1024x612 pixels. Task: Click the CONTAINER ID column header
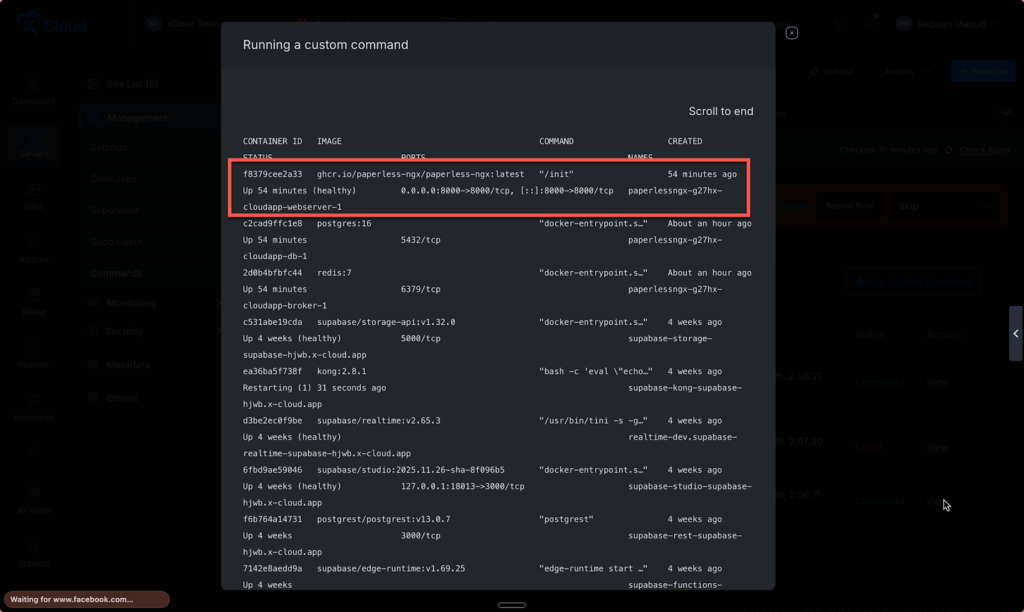[272, 141]
